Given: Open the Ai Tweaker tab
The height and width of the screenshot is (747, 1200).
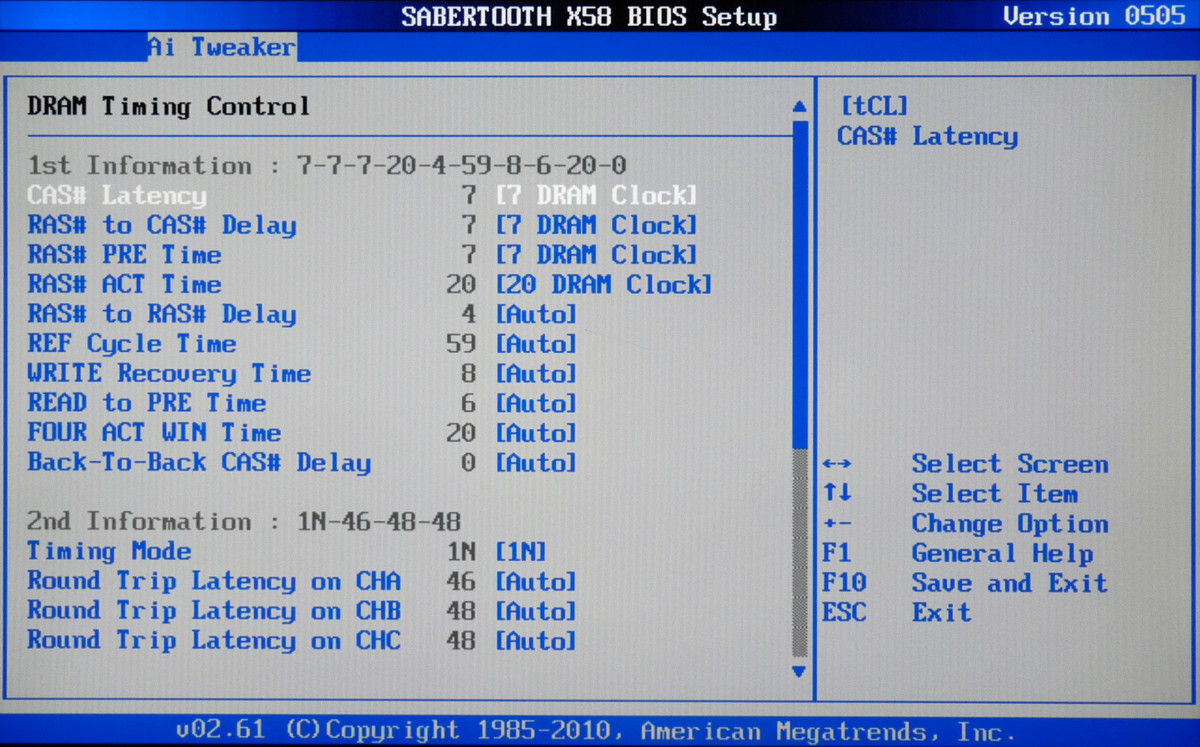Looking at the screenshot, I should pyautogui.click(x=222, y=47).
